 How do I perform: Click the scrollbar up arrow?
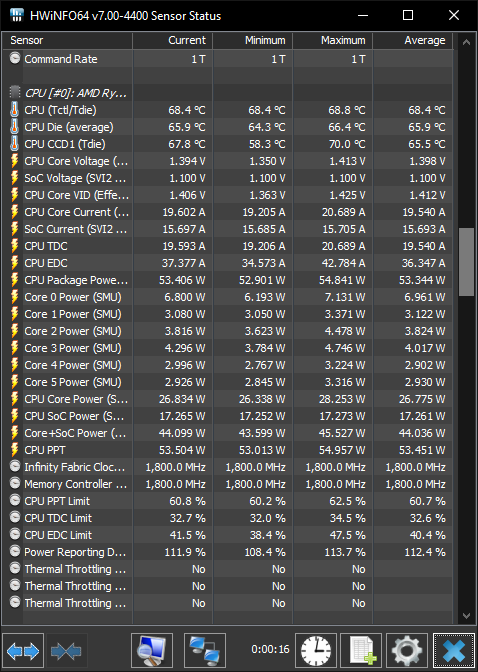(466, 42)
